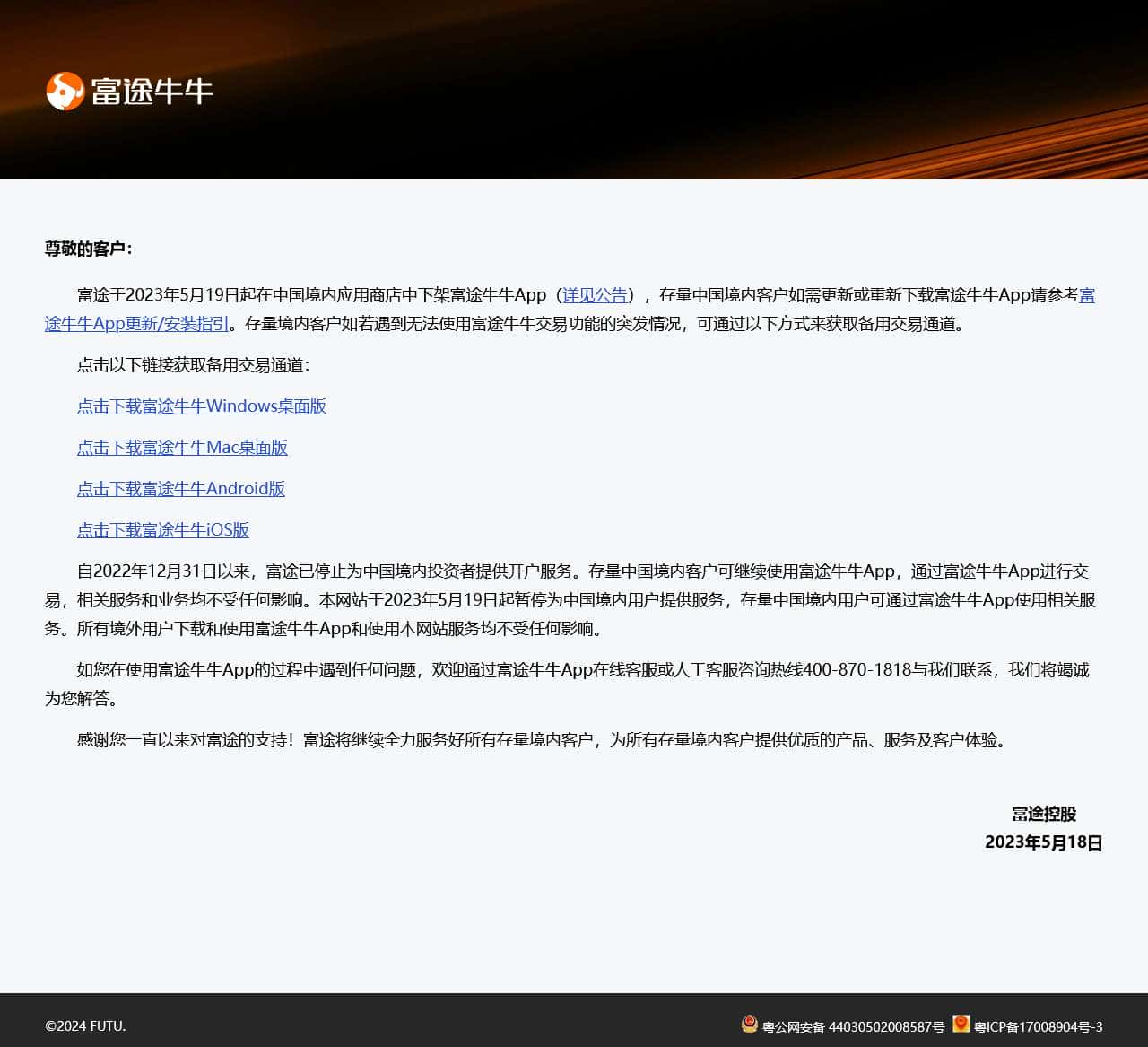Click the 感谢您一直以来对富途的支持 closing paragraph
The height and width of the screenshot is (1047, 1148).
543,740
